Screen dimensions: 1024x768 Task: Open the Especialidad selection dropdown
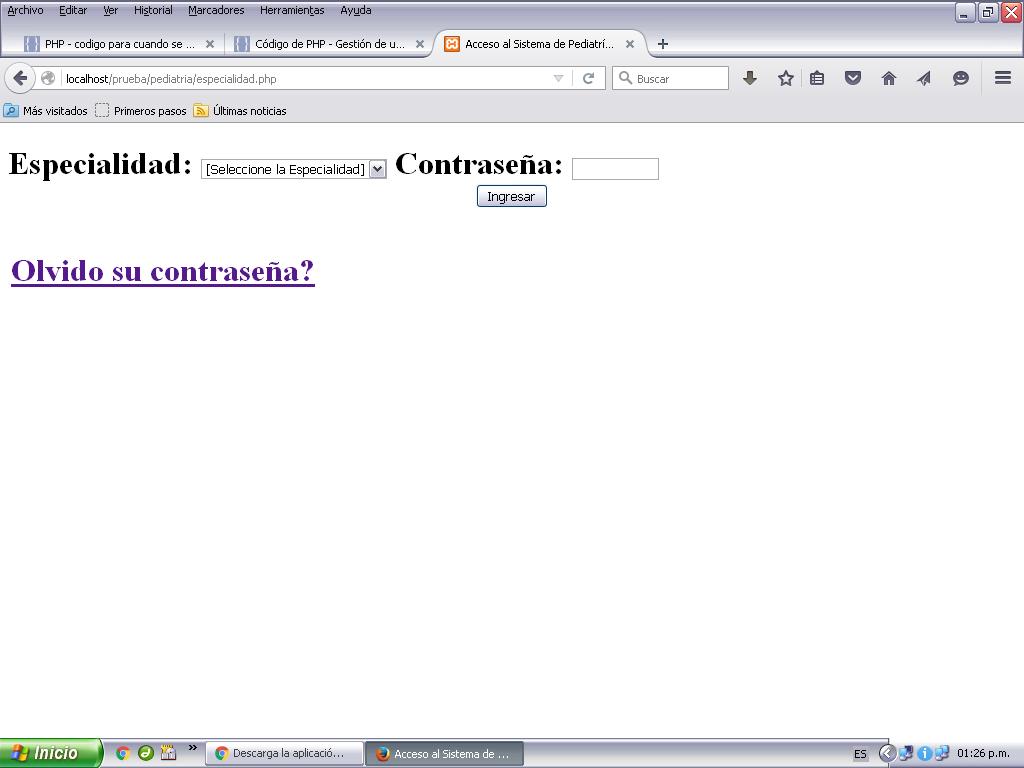(293, 169)
